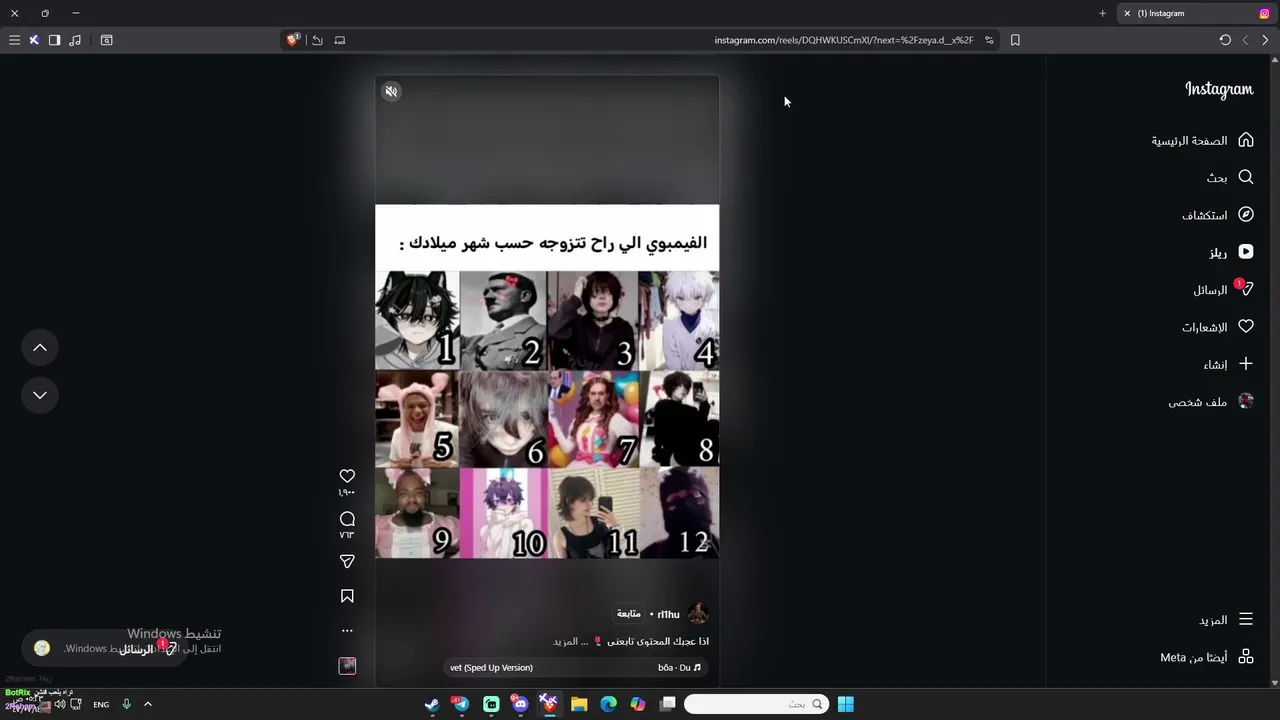Viewport: 1280px width, 720px height.
Task: Go to the next reel with down arrow
Action: pyautogui.click(x=40, y=395)
